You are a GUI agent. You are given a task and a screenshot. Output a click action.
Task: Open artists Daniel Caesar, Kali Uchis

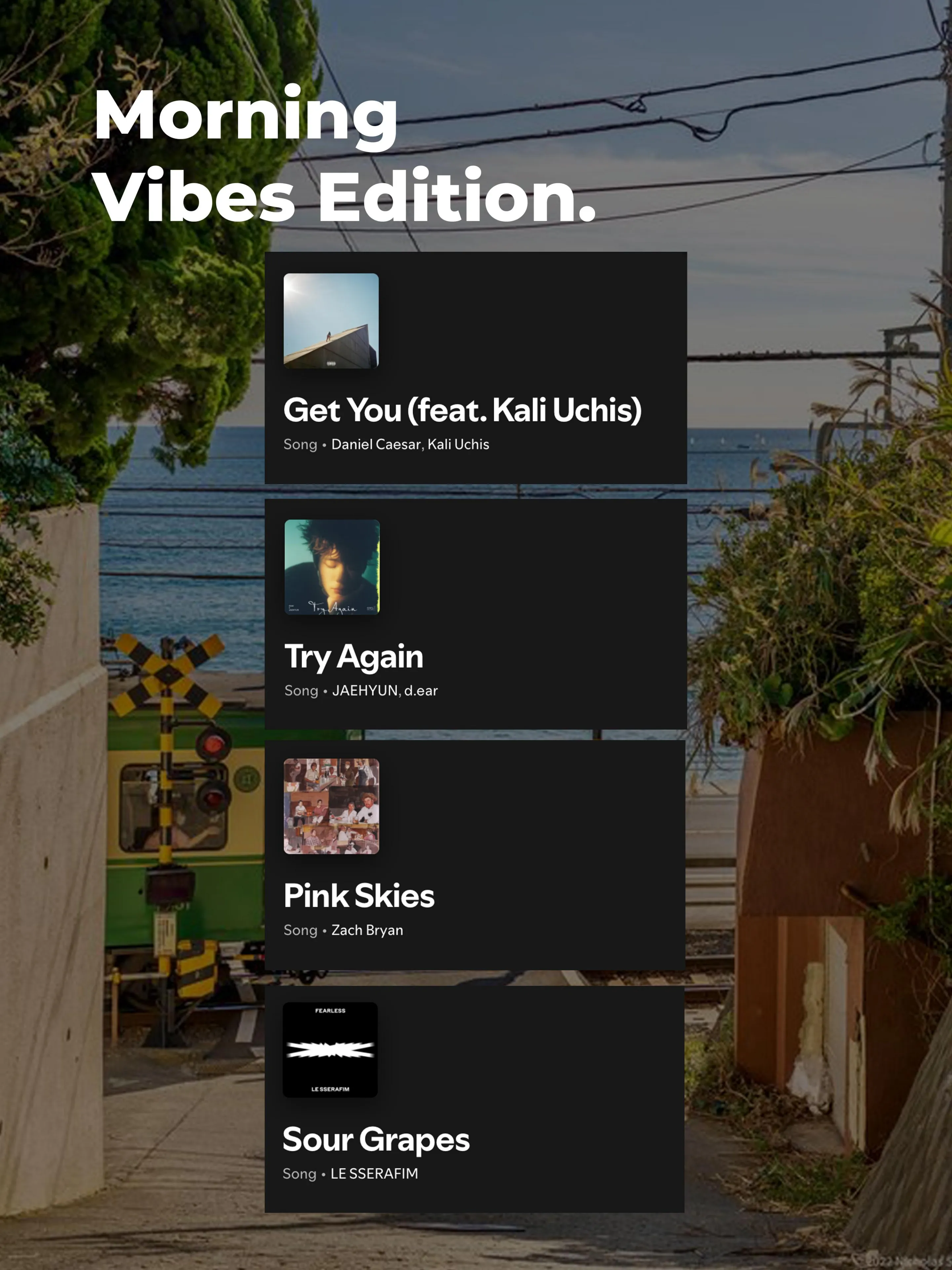tap(410, 444)
